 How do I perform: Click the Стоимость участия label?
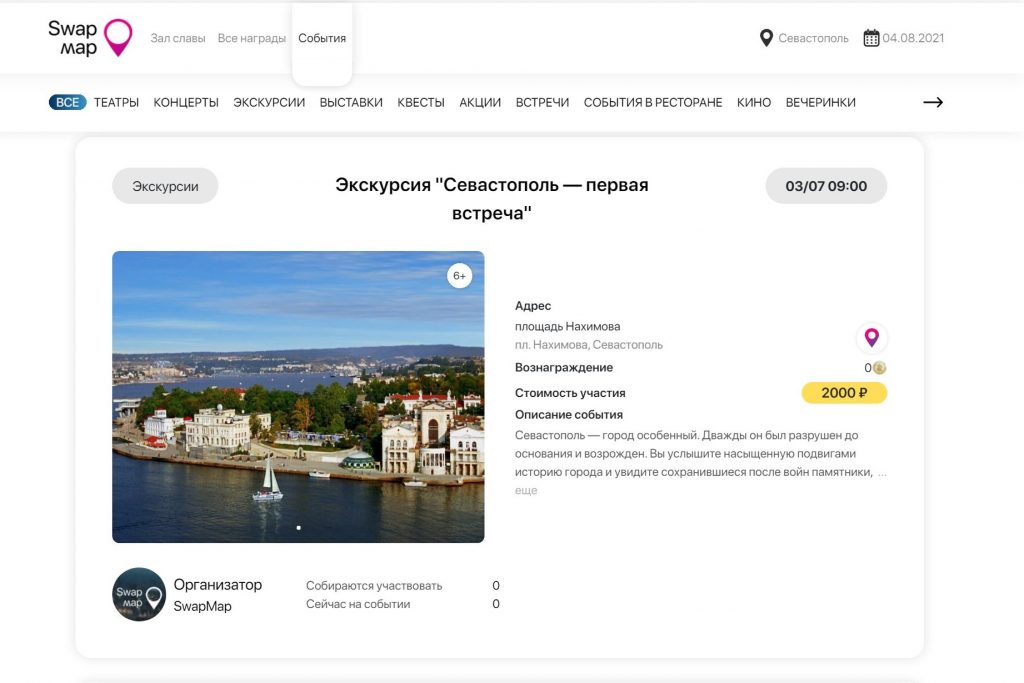coord(570,393)
